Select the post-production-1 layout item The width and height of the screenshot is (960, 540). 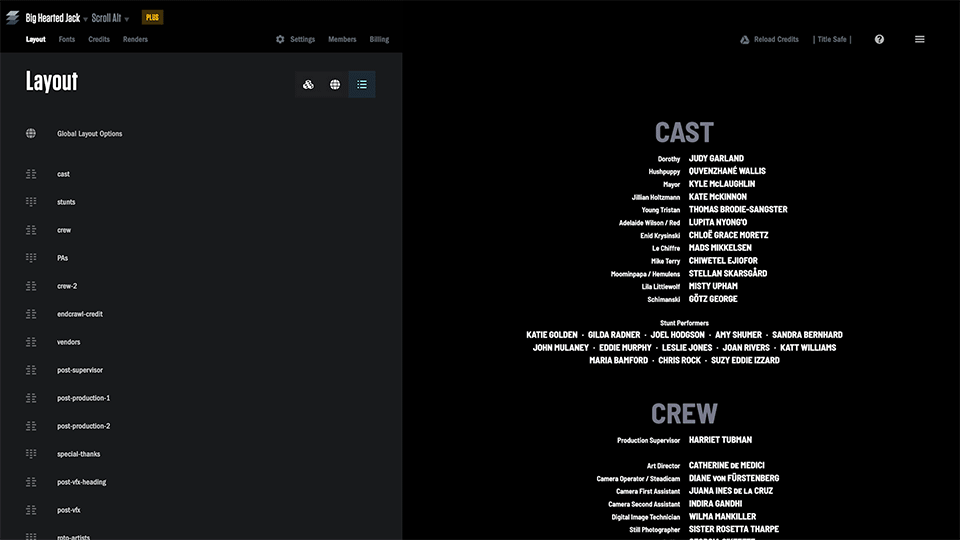tap(84, 398)
